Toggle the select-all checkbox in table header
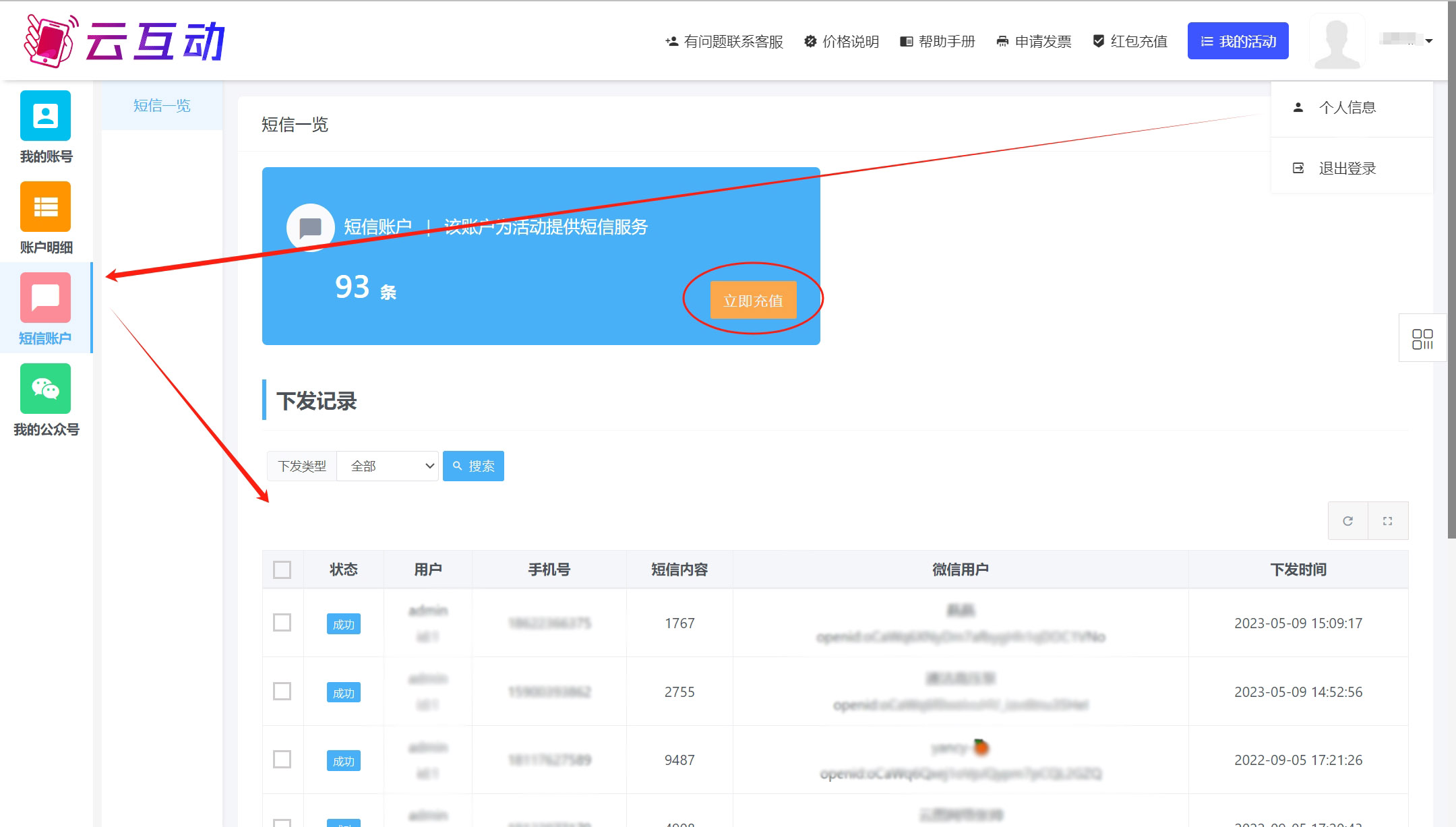This screenshot has height=827, width=1456. point(282,570)
